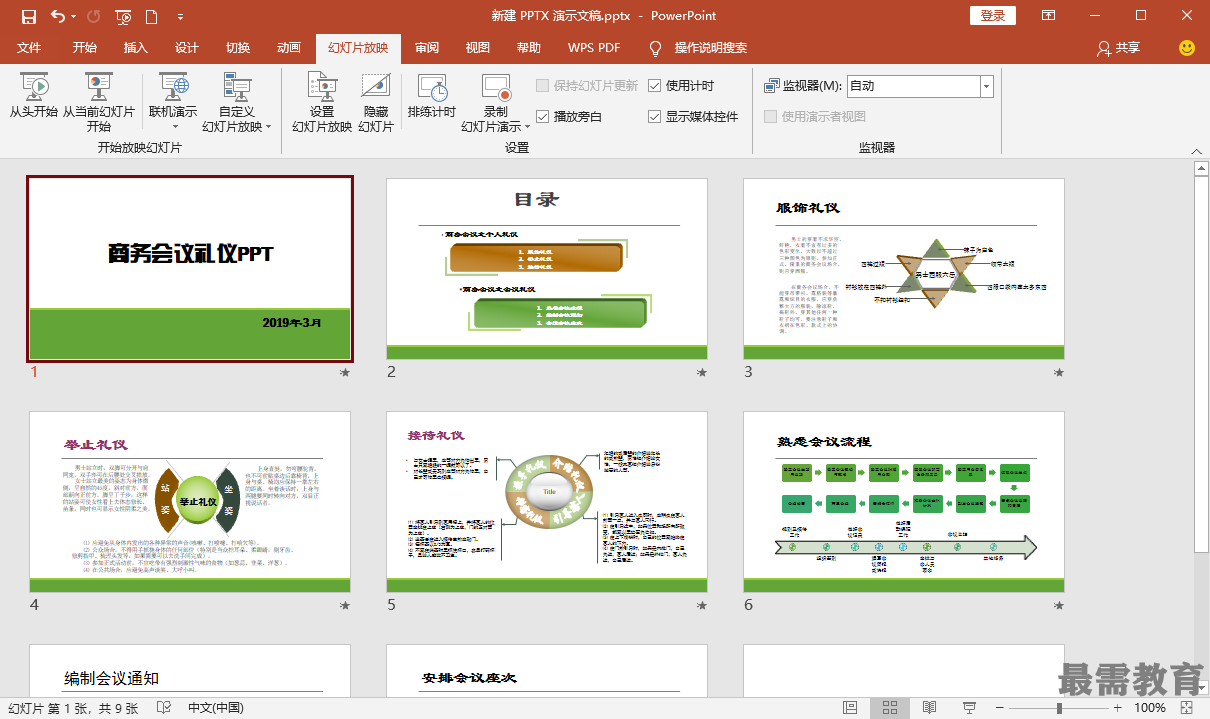
Task: Select slide 5 thumbnail 接待礼仪
Action: tap(547, 502)
